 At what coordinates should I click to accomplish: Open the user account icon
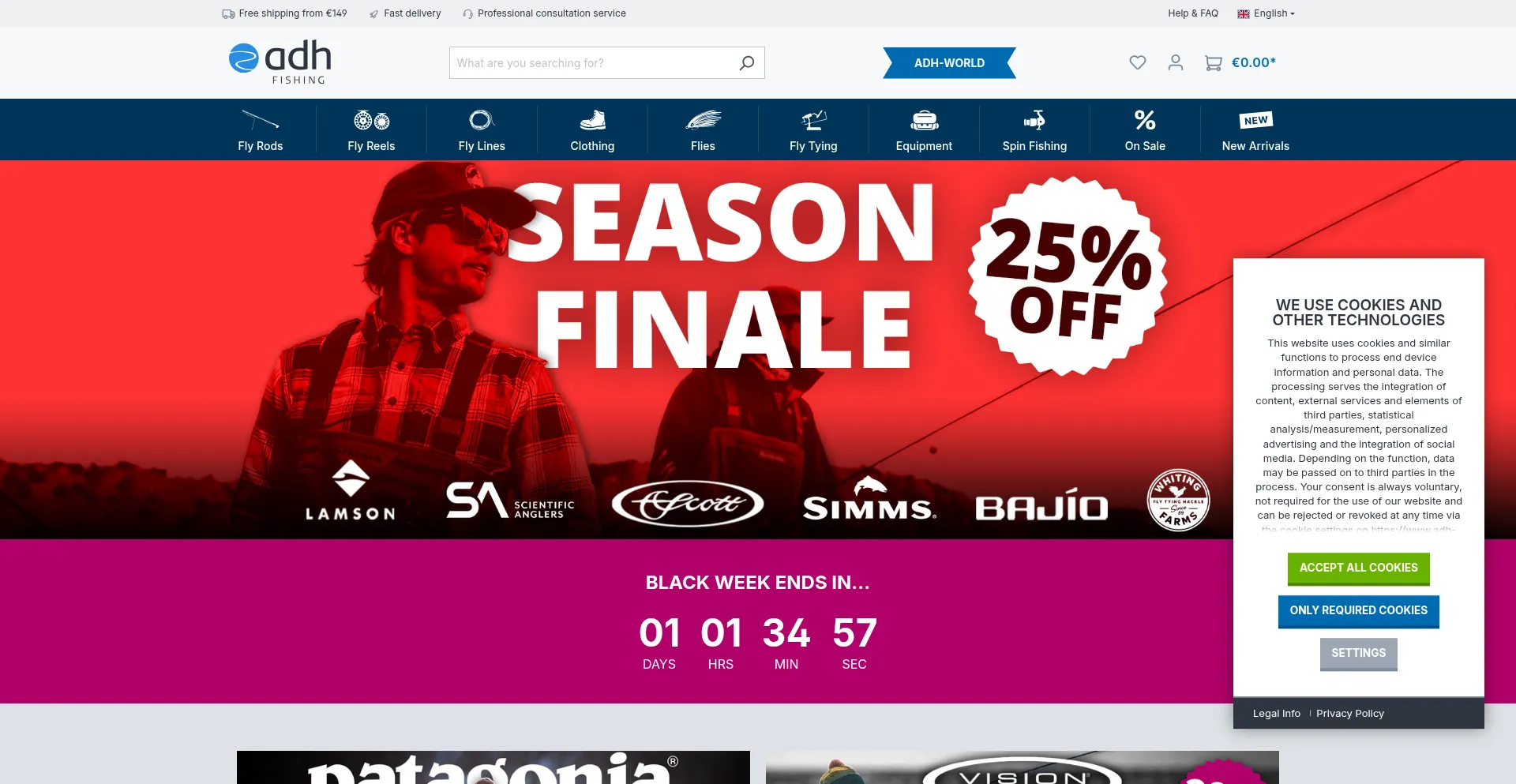pos(1176,62)
